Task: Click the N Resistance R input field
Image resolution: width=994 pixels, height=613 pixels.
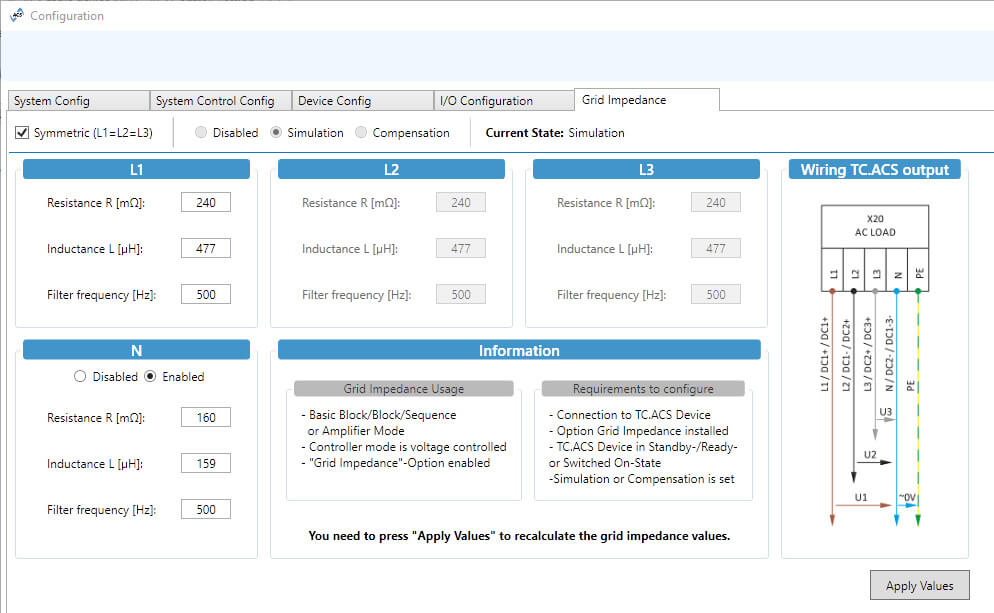Action: coord(206,418)
